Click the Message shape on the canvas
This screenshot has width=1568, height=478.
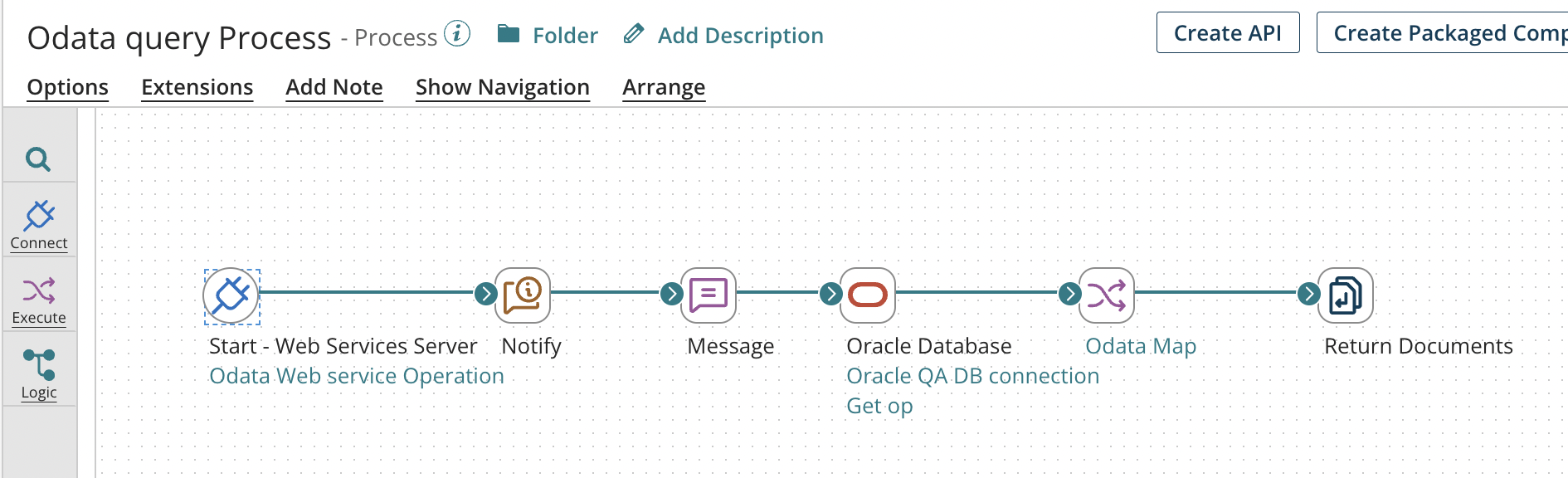coord(708,295)
